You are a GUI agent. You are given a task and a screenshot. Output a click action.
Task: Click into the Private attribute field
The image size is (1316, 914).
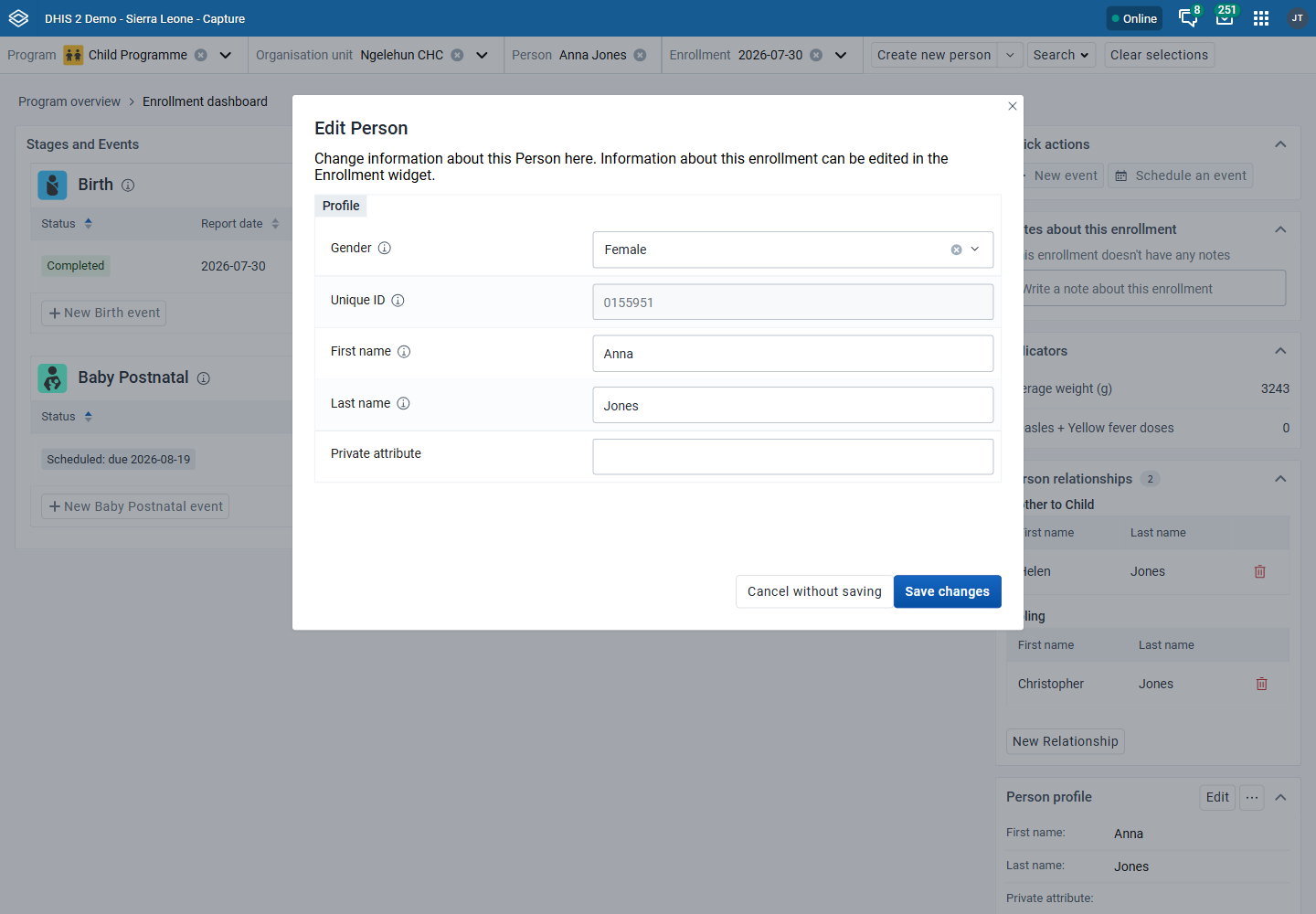tap(792, 457)
